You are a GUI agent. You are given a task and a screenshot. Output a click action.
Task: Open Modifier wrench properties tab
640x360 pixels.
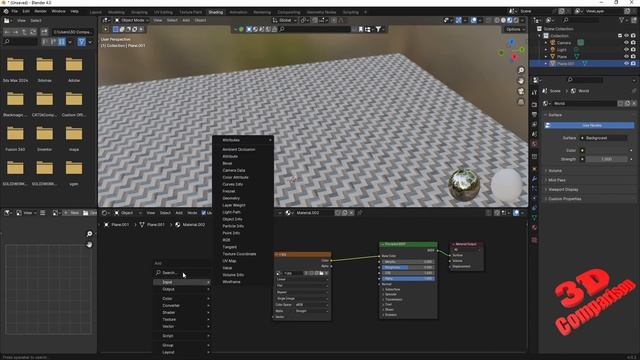click(534, 179)
